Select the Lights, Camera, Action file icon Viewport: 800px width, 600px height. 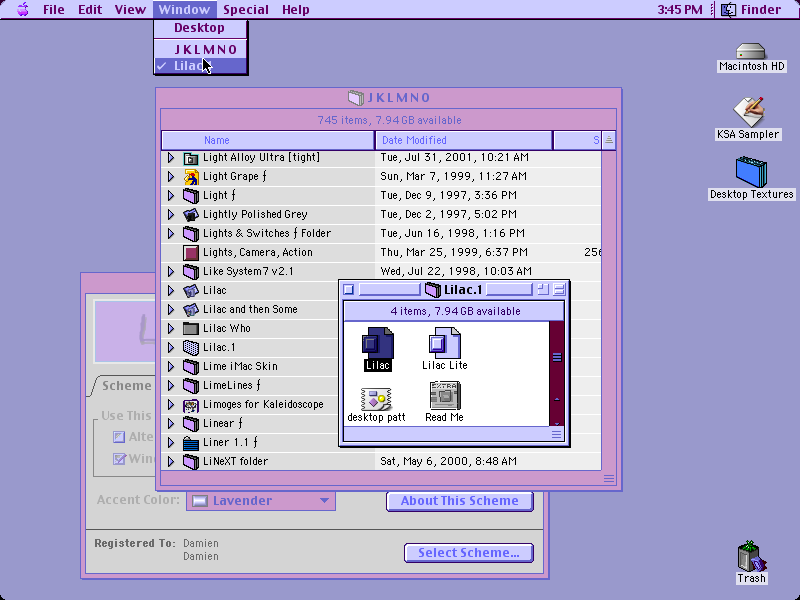(191, 253)
